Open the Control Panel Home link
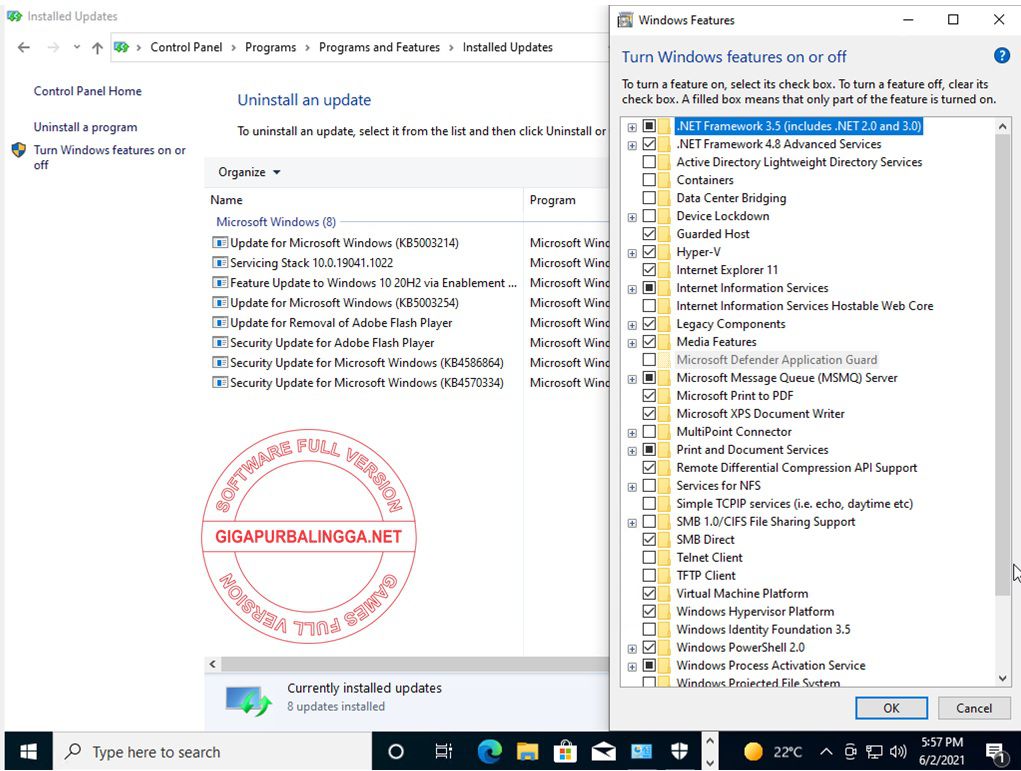Viewport: 1021px width, 771px height. 88,91
